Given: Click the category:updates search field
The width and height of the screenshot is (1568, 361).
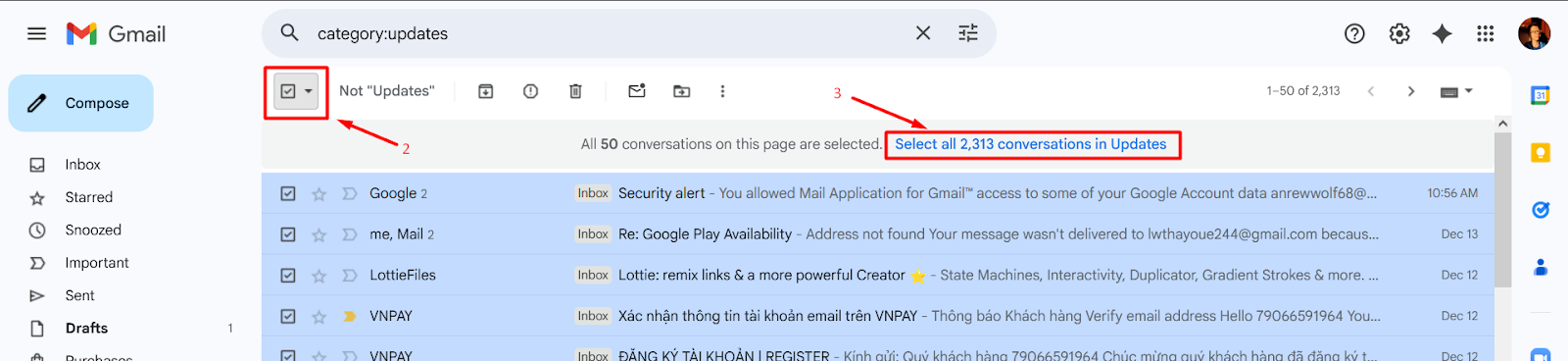Looking at the screenshot, I should [x=608, y=33].
